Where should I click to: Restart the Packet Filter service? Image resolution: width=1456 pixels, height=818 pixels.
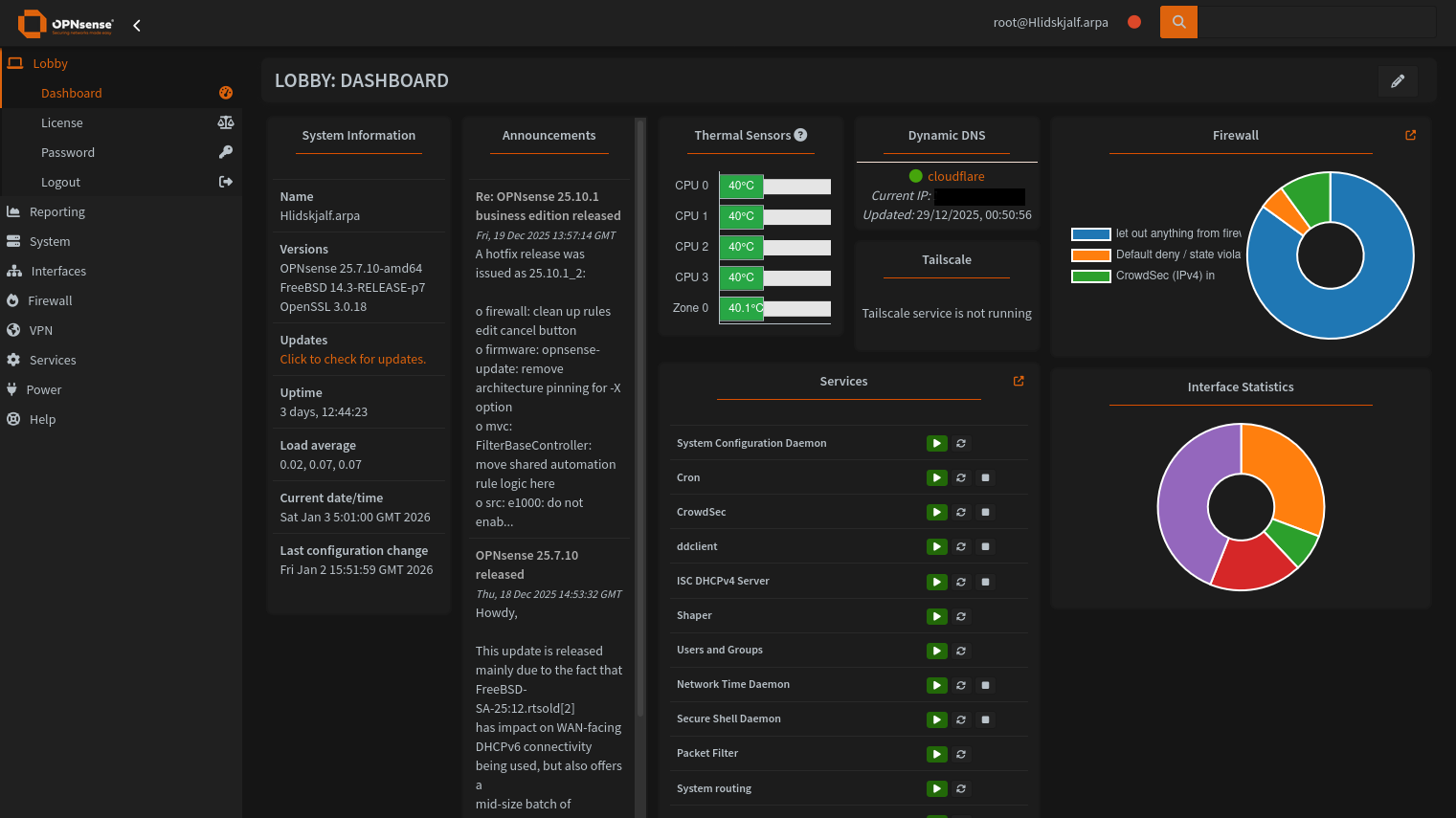[x=961, y=755]
